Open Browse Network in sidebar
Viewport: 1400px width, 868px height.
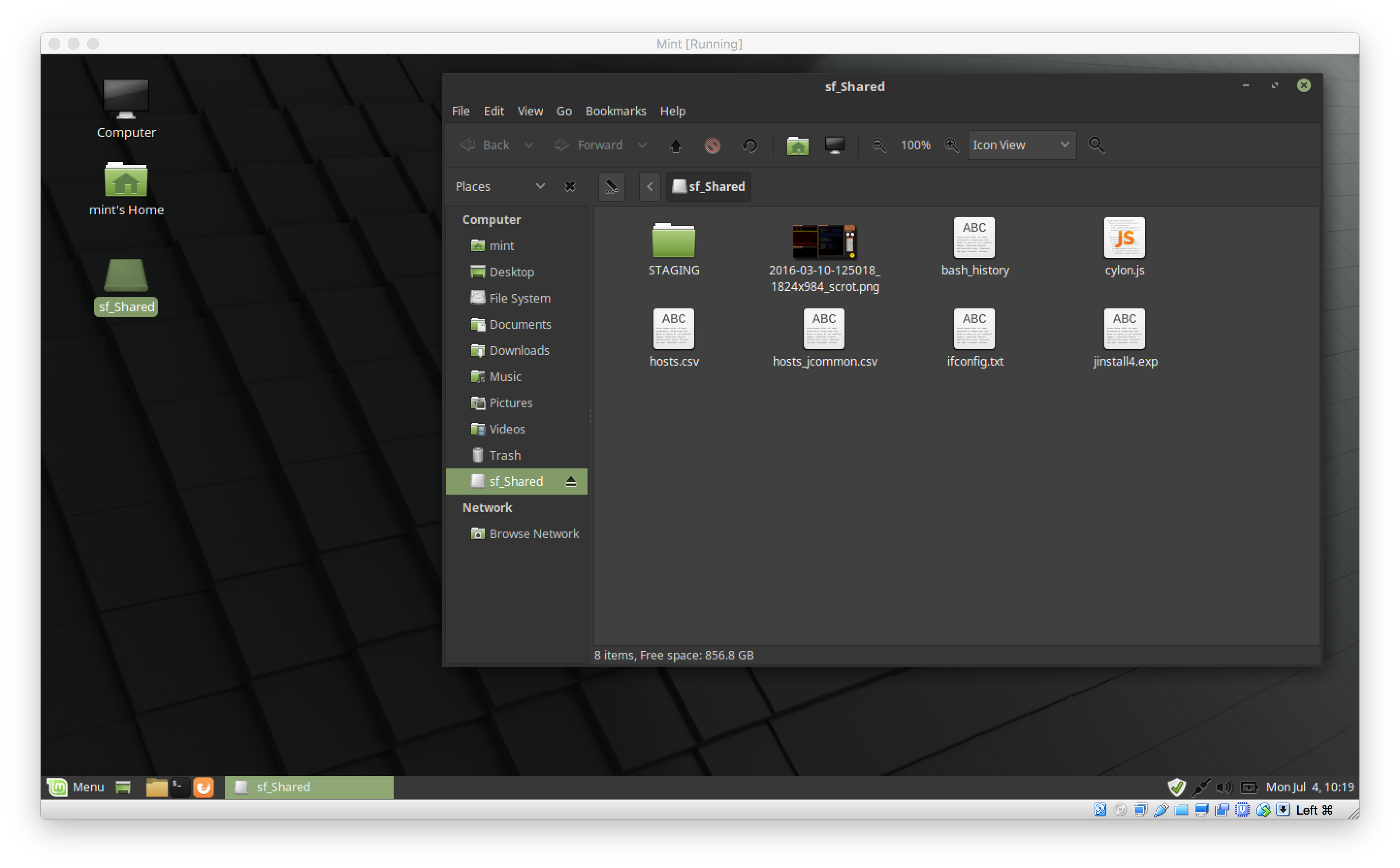click(516, 534)
